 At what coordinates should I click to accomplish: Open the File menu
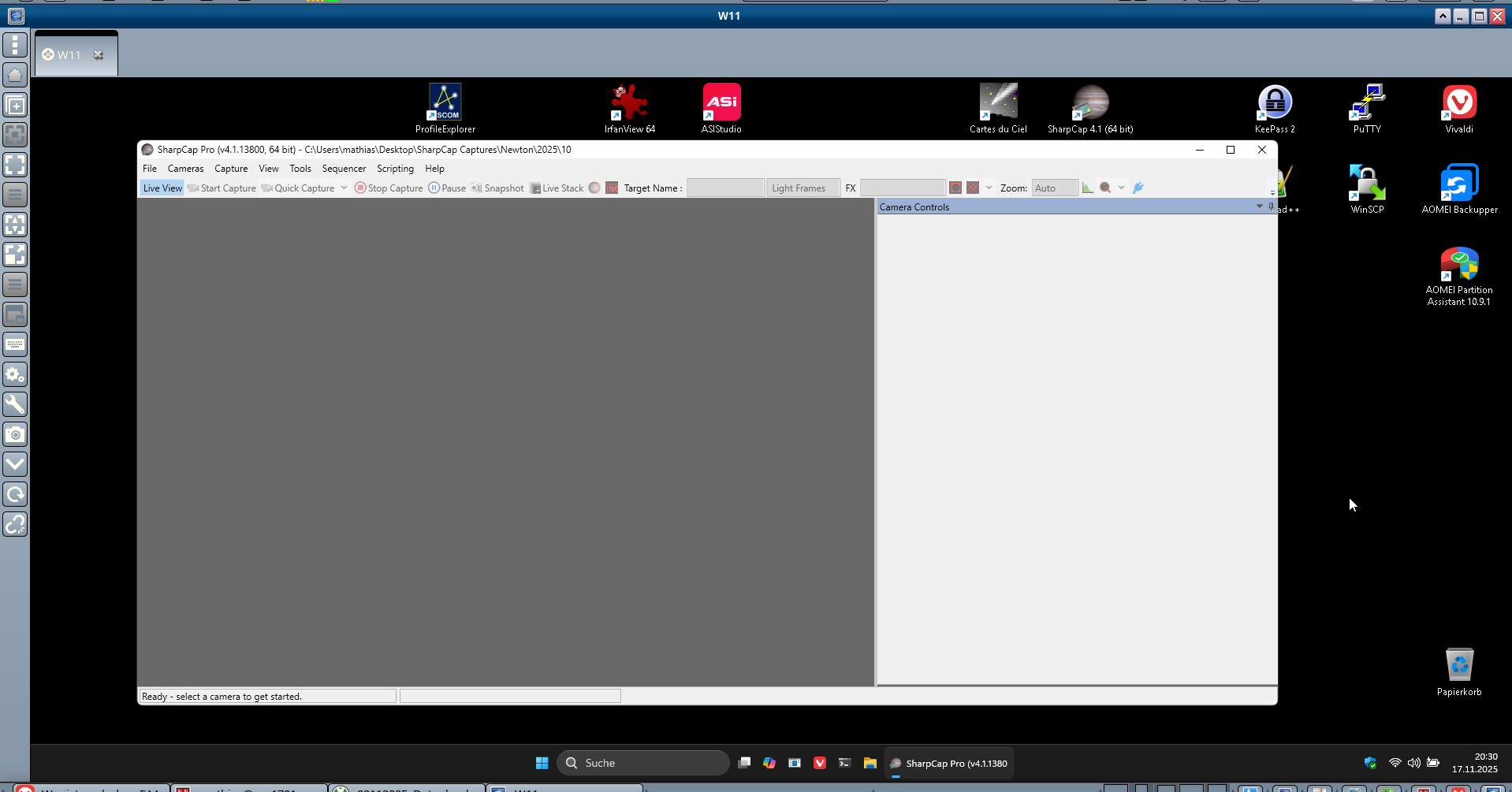coord(150,169)
